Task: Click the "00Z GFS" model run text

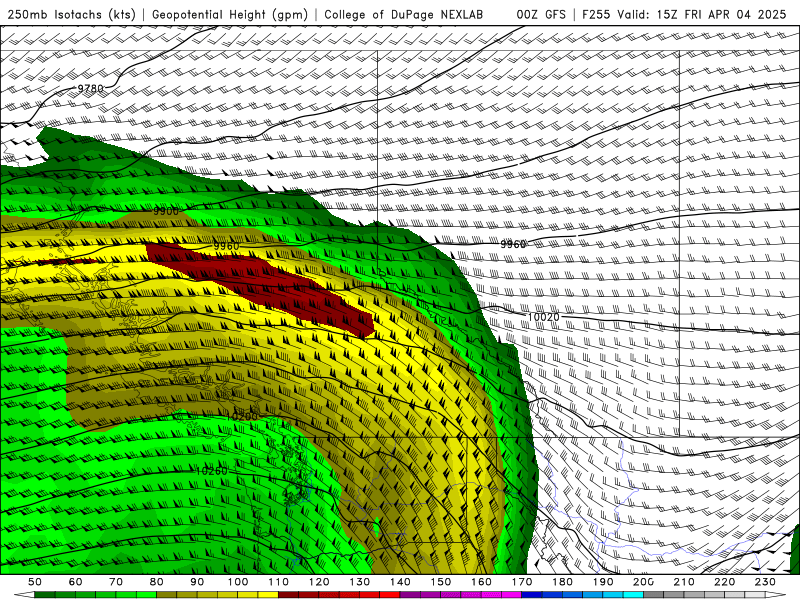Action: click(x=541, y=14)
